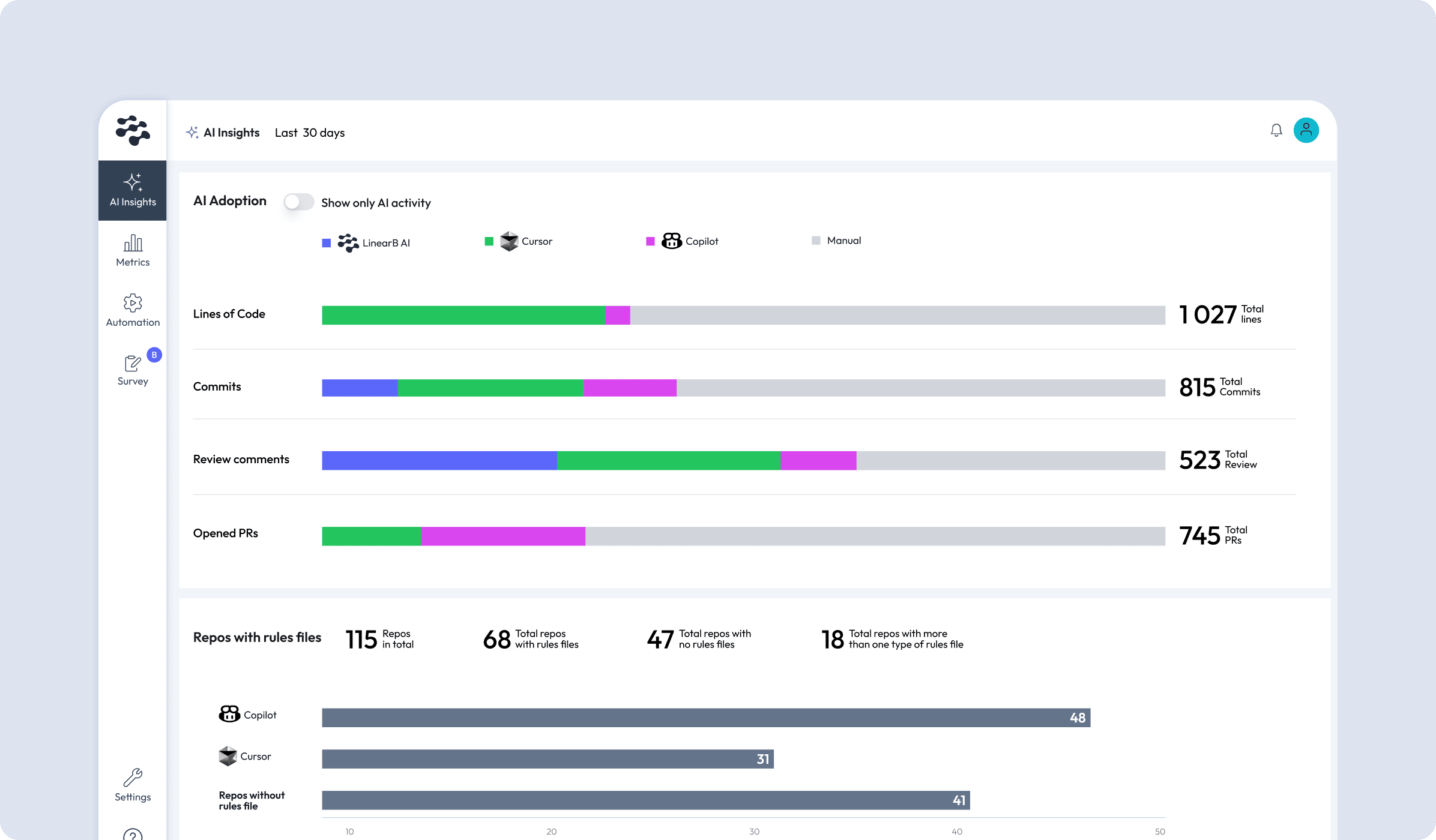Click the AI Insights header title
This screenshot has height=840, width=1436.
(231, 133)
